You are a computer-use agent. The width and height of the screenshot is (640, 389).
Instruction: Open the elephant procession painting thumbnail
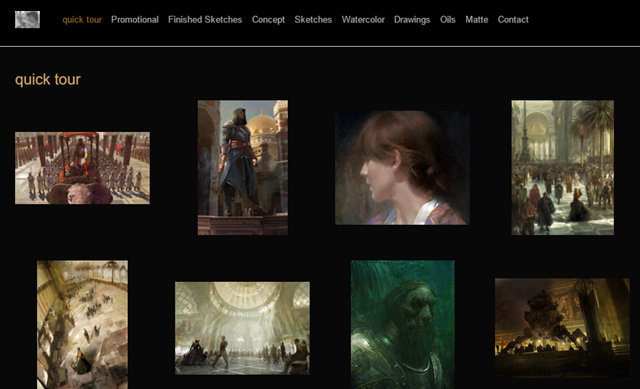coord(82,168)
